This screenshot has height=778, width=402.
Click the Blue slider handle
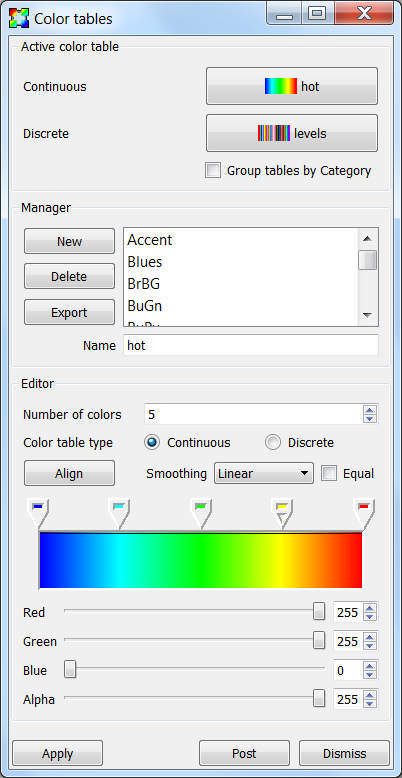tap(70, 670)
